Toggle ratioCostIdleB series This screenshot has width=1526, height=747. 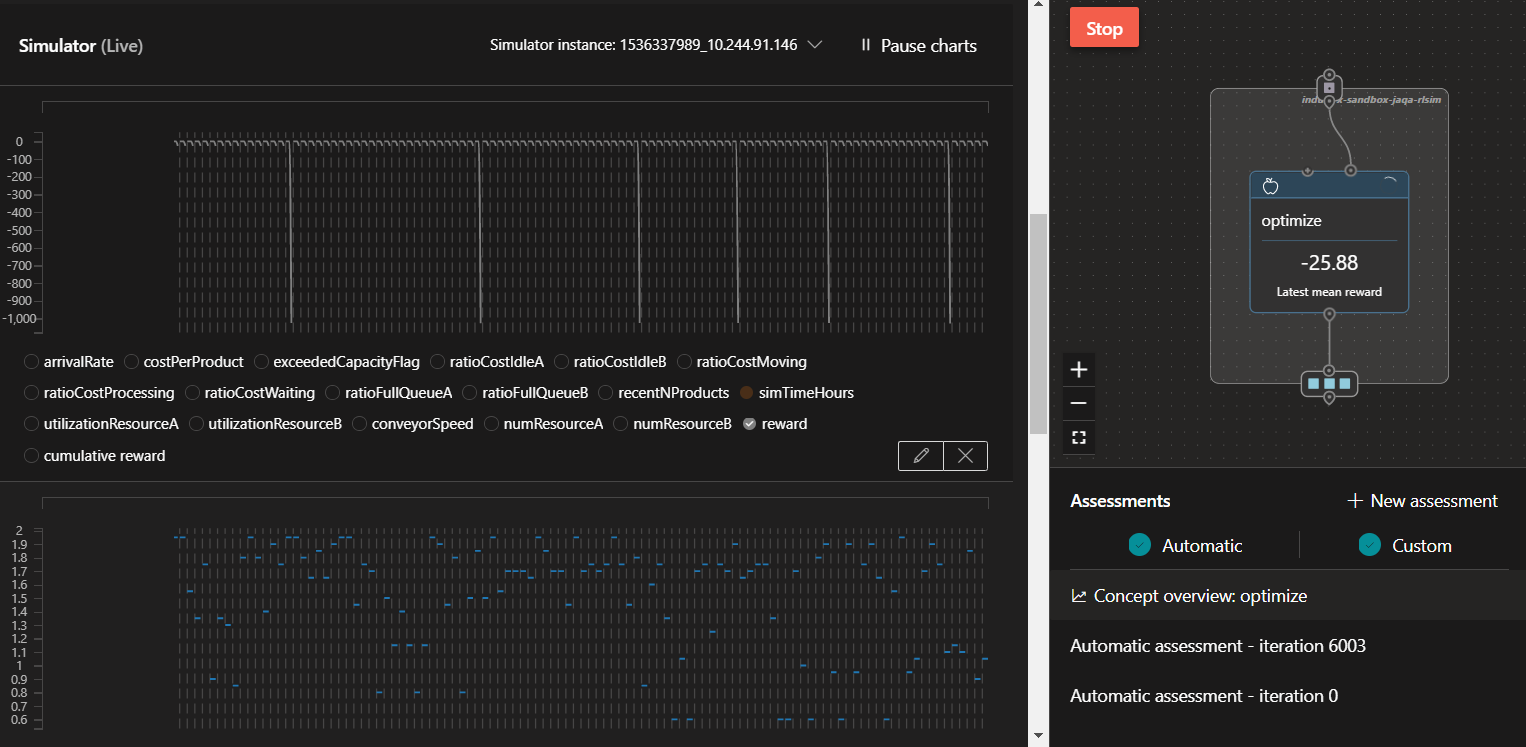pyautogui.click(x=561, y=362)
